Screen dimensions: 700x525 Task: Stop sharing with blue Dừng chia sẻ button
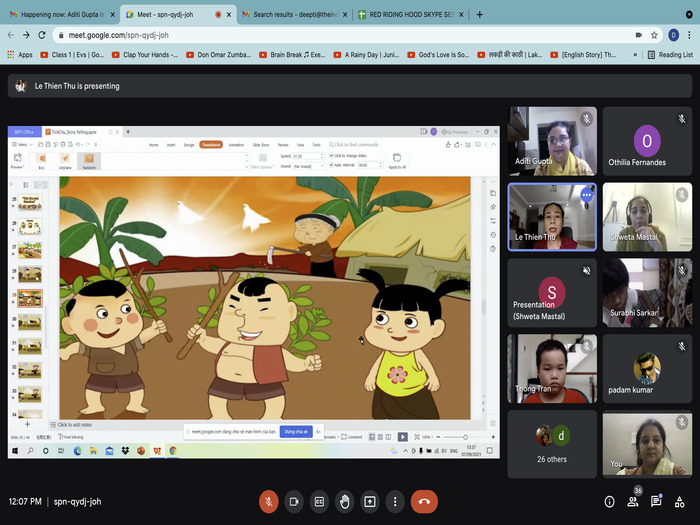pyautogui.click(x=296, y=431)
